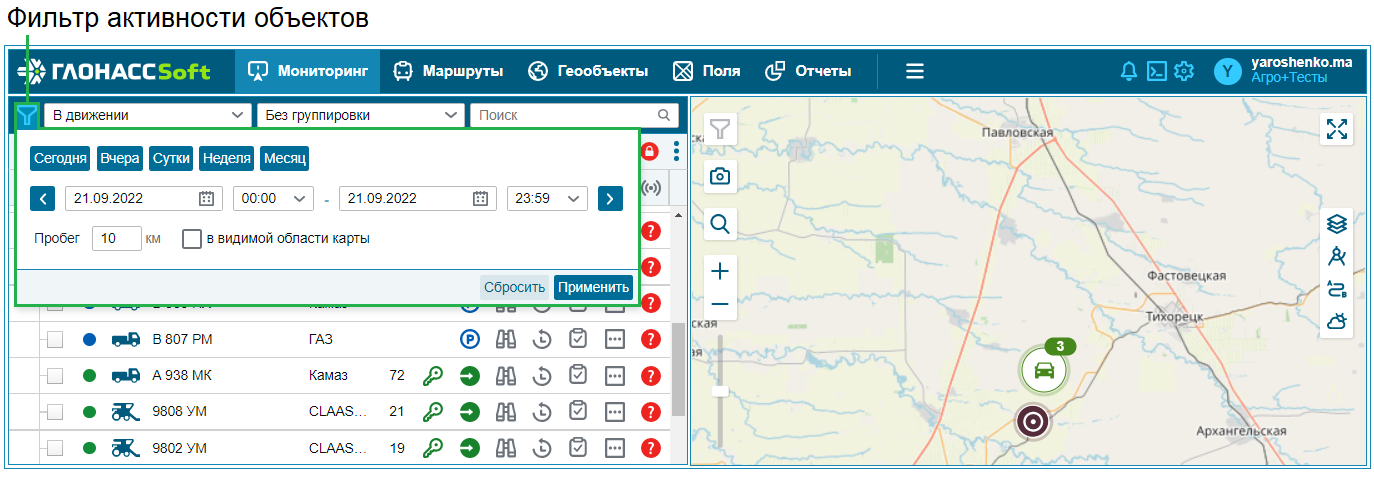Zoom out the map with minus button
The height and width of the screenshot is (484, 1374).
(x=720, y=304)
